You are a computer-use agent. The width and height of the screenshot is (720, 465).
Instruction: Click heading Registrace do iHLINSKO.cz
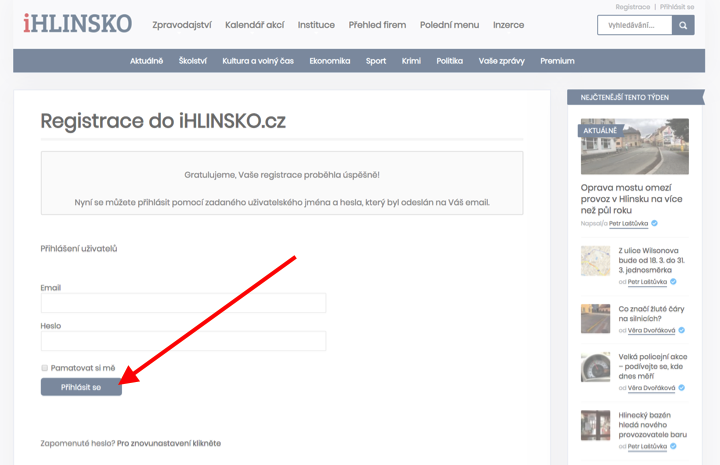[163, 121]
